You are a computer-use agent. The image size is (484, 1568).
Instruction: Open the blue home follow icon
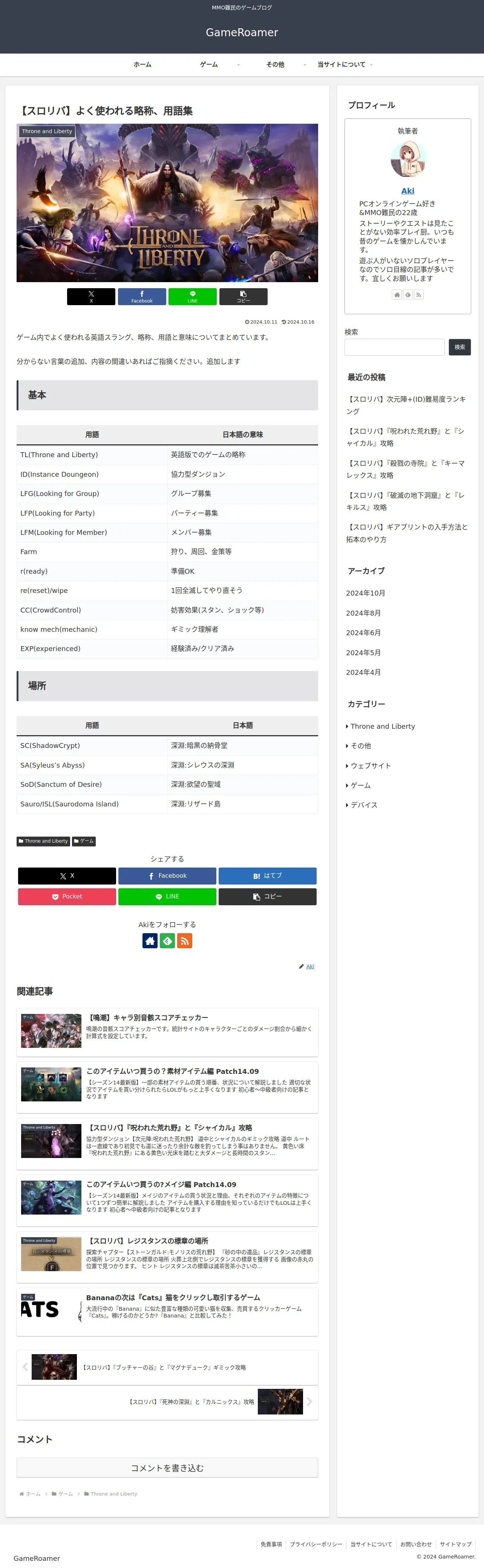150,941
